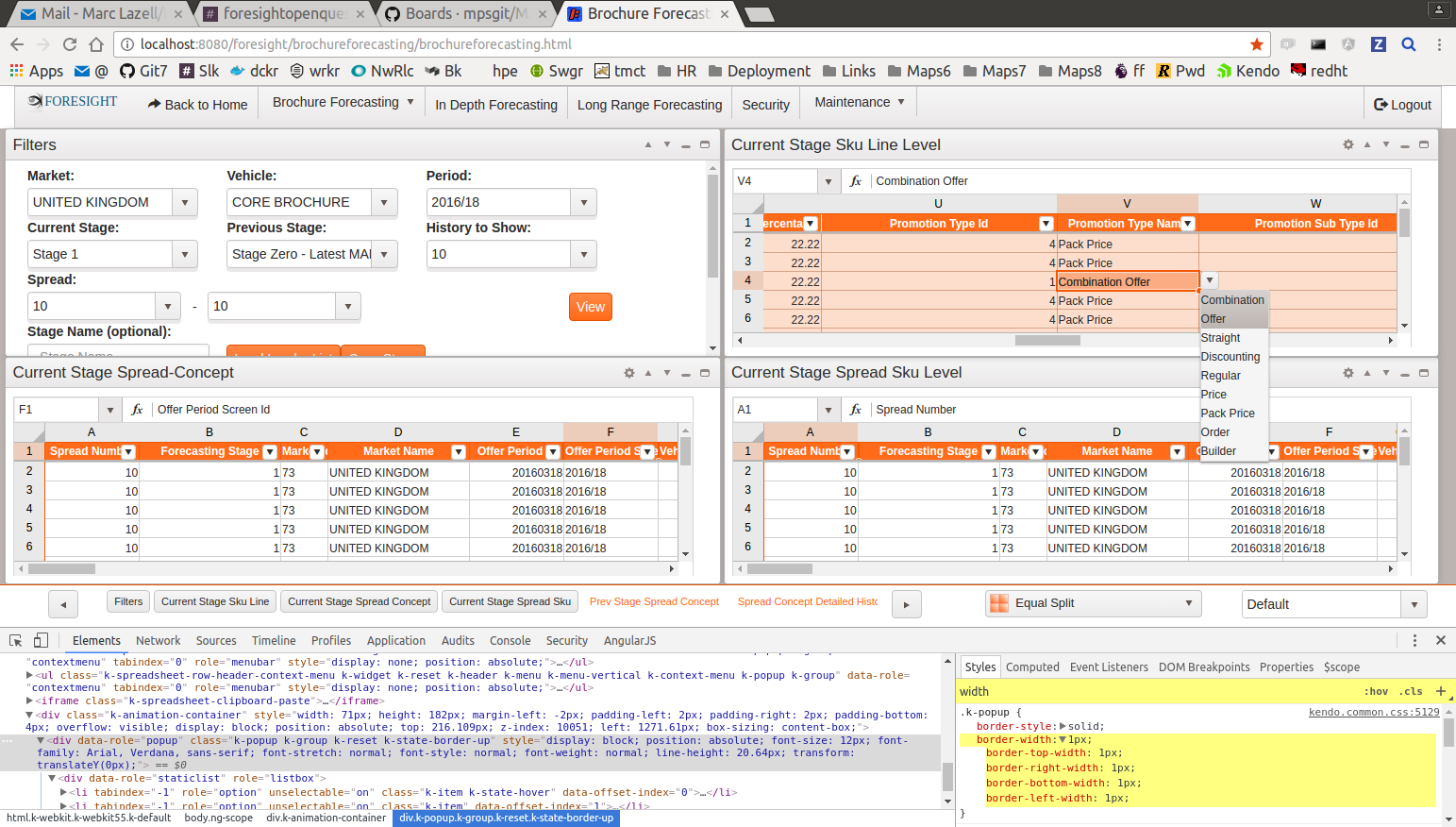Click the Prev Stage Spread Concept button
The height and width of the screenshot is (827, 1456).
[654, 601]
